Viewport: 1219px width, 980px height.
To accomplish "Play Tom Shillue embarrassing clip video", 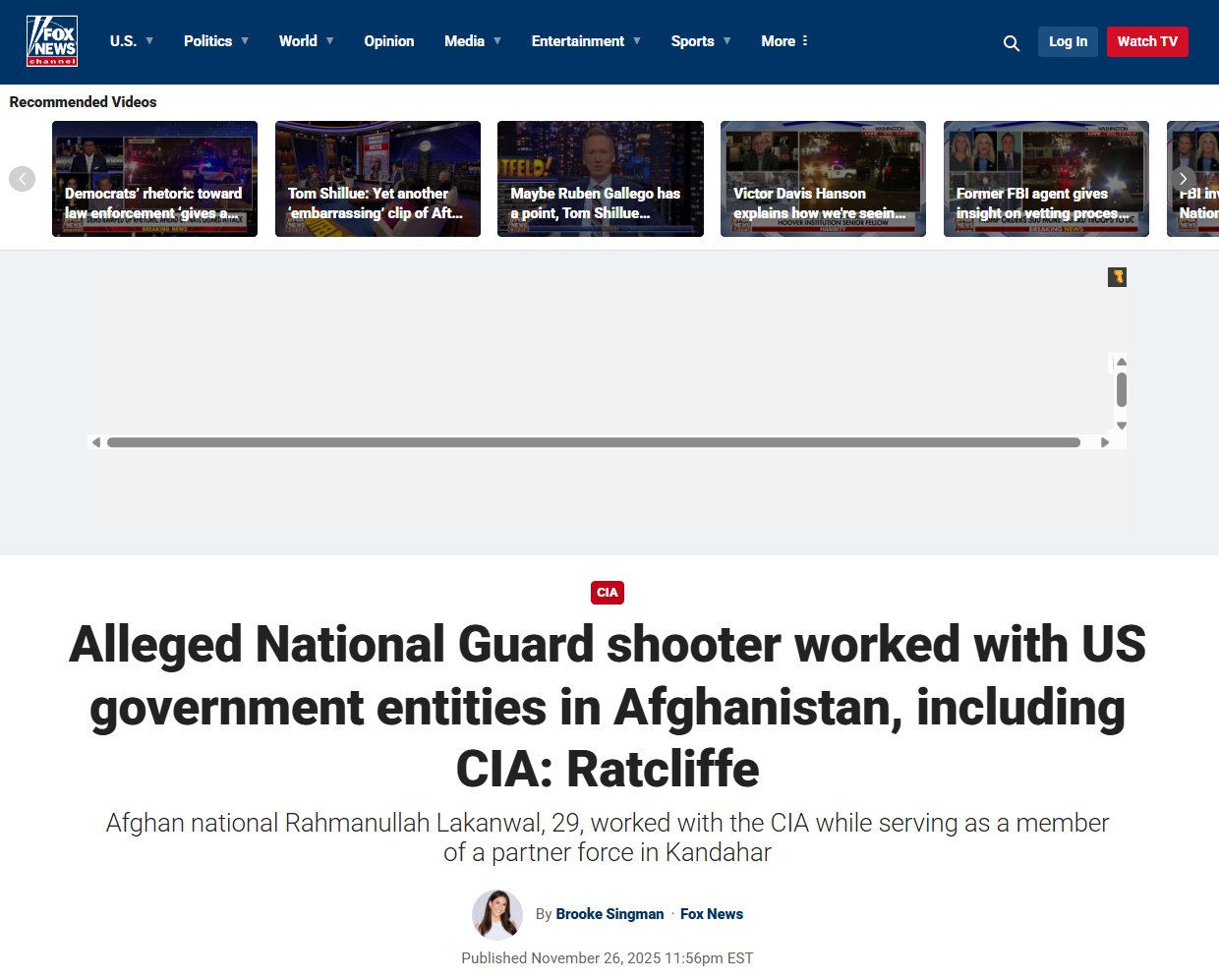I will point(377,179).
